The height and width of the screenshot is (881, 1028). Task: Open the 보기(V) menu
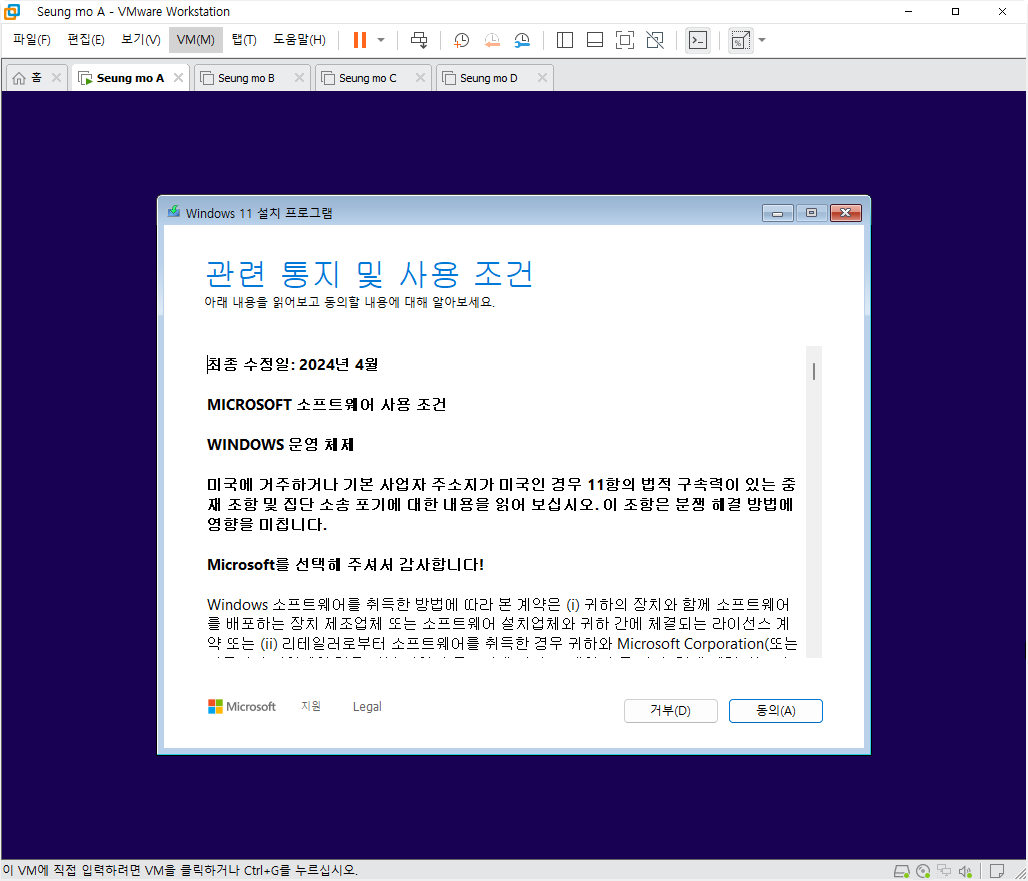tap(140, 39)
